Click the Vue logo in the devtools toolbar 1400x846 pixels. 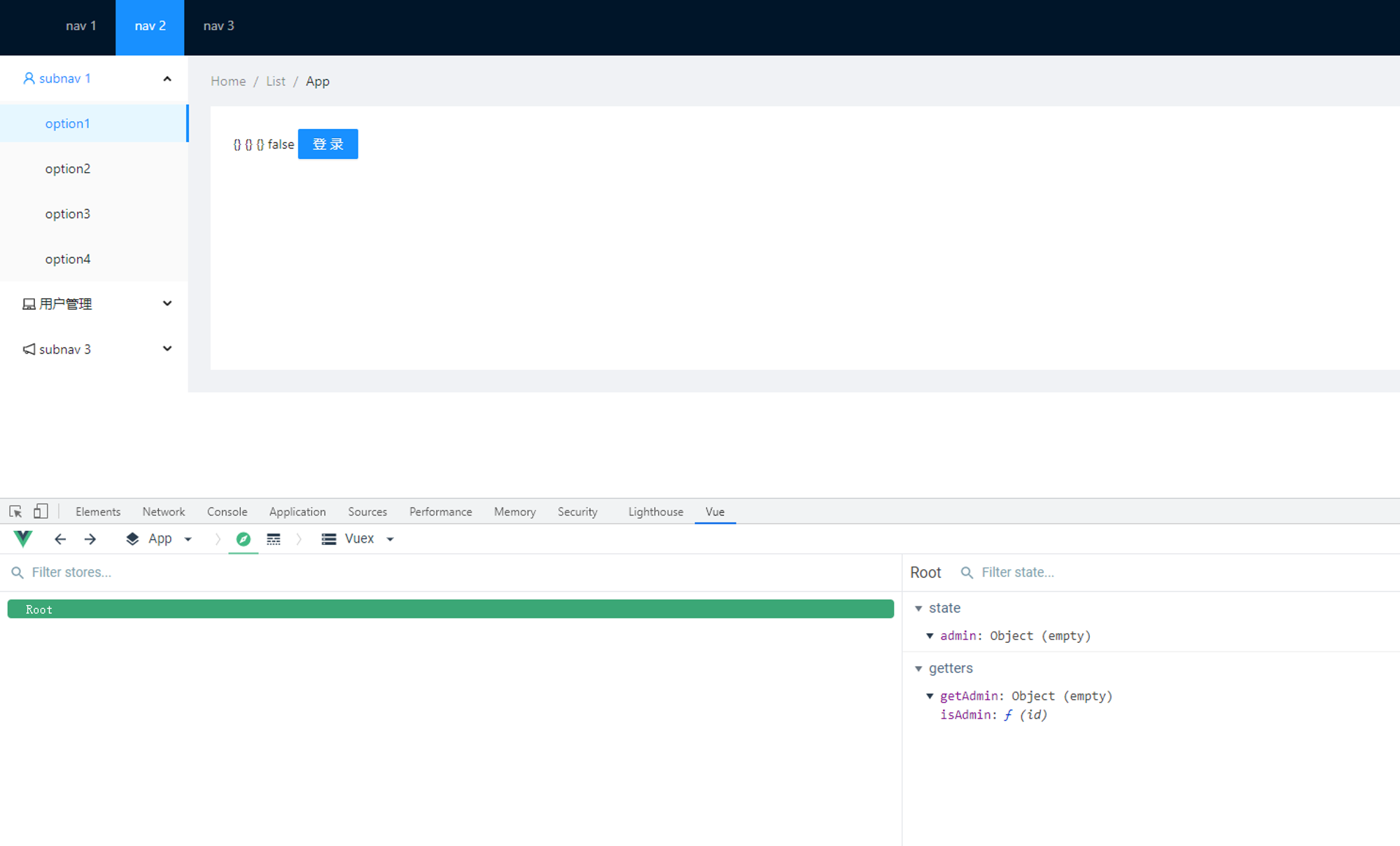click(x=23, y=539)
